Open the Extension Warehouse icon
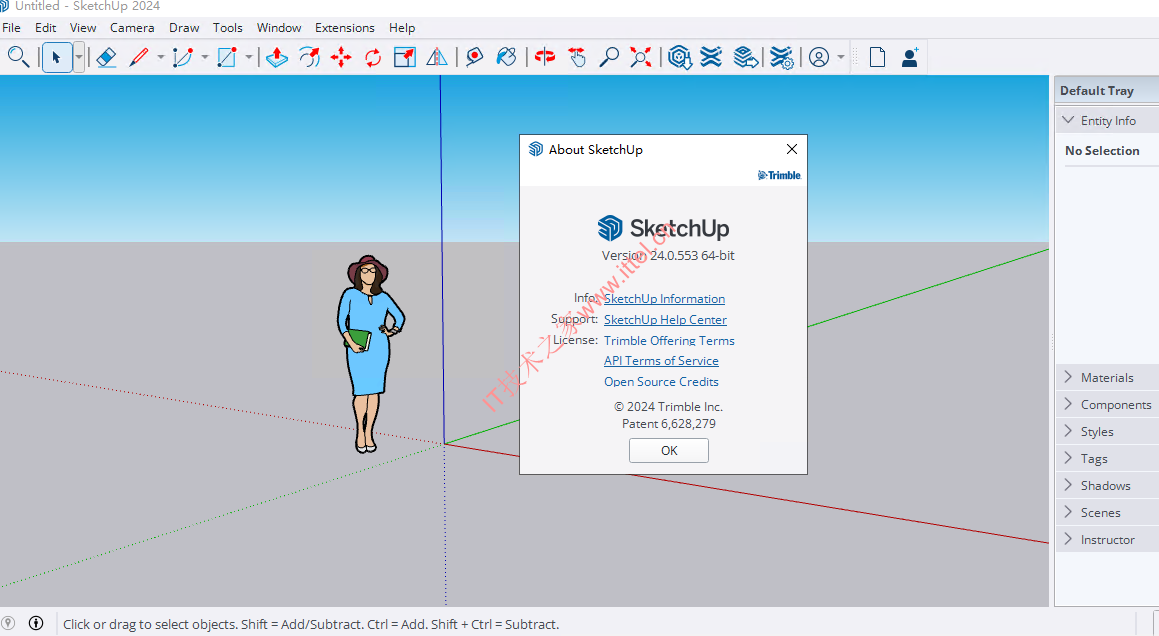The height and width of the screenshot is (636, 1159). (711, 57)
